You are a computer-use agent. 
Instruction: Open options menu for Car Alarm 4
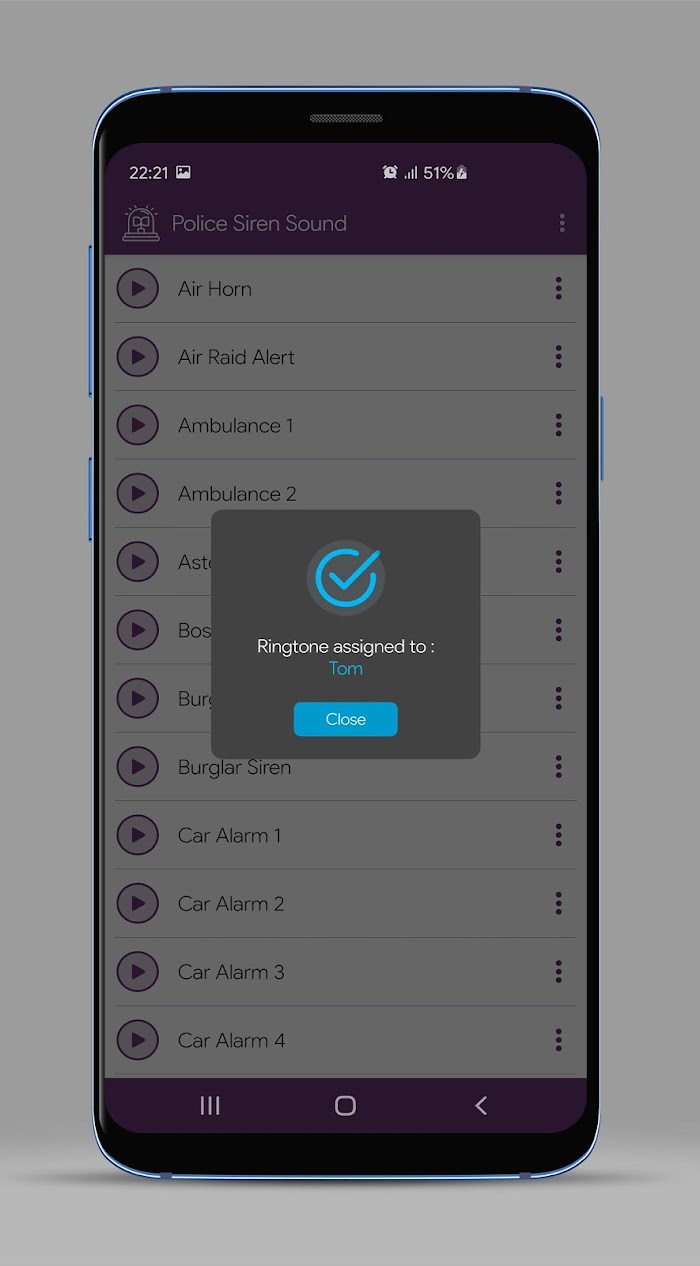558,1040
